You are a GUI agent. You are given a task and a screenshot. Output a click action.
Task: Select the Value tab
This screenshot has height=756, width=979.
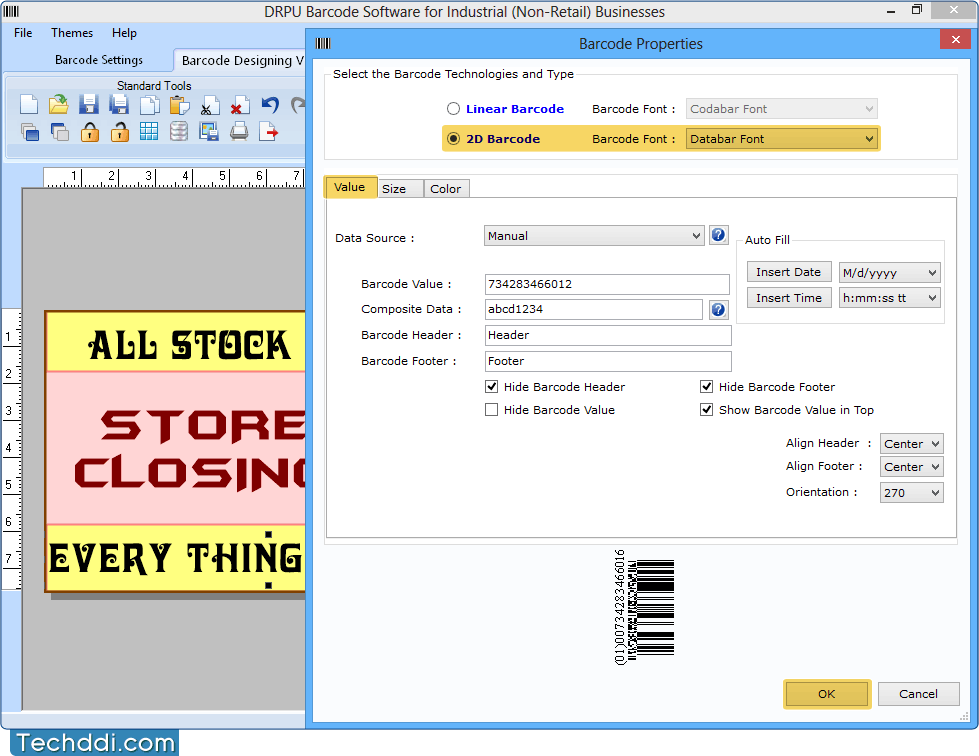pos(350,187)
